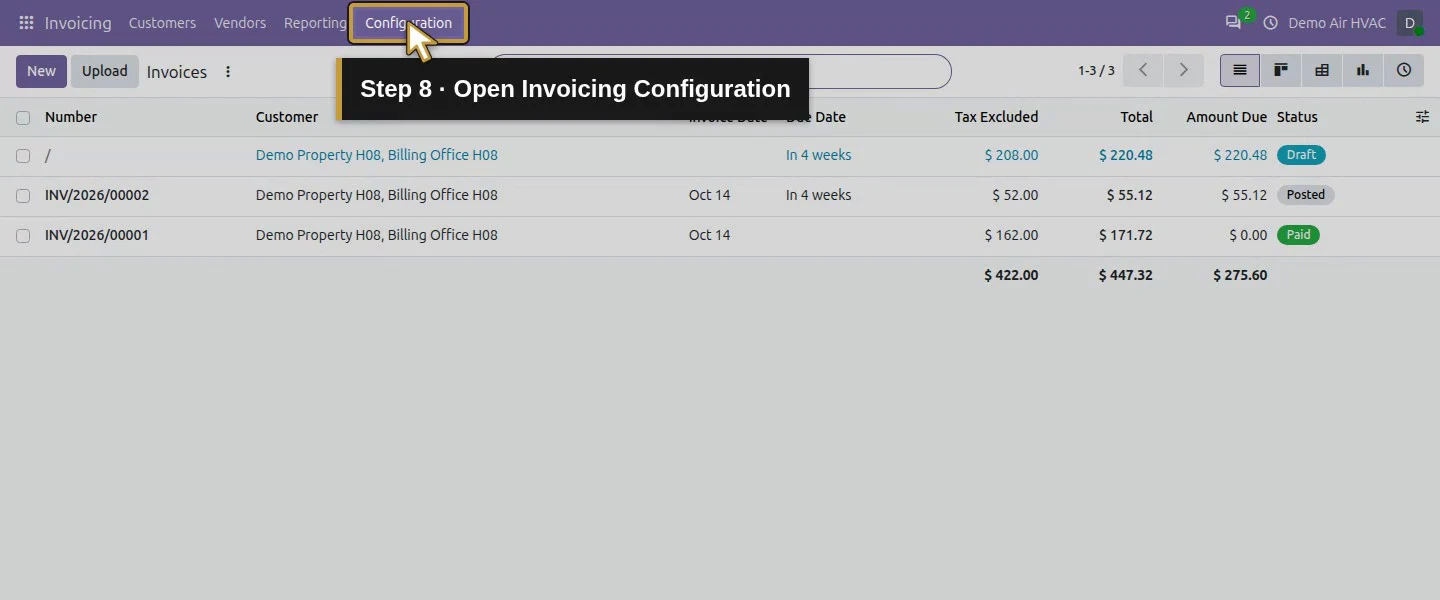Open the Demo Air HVAC company switcher

click(x=1337, y=23)
